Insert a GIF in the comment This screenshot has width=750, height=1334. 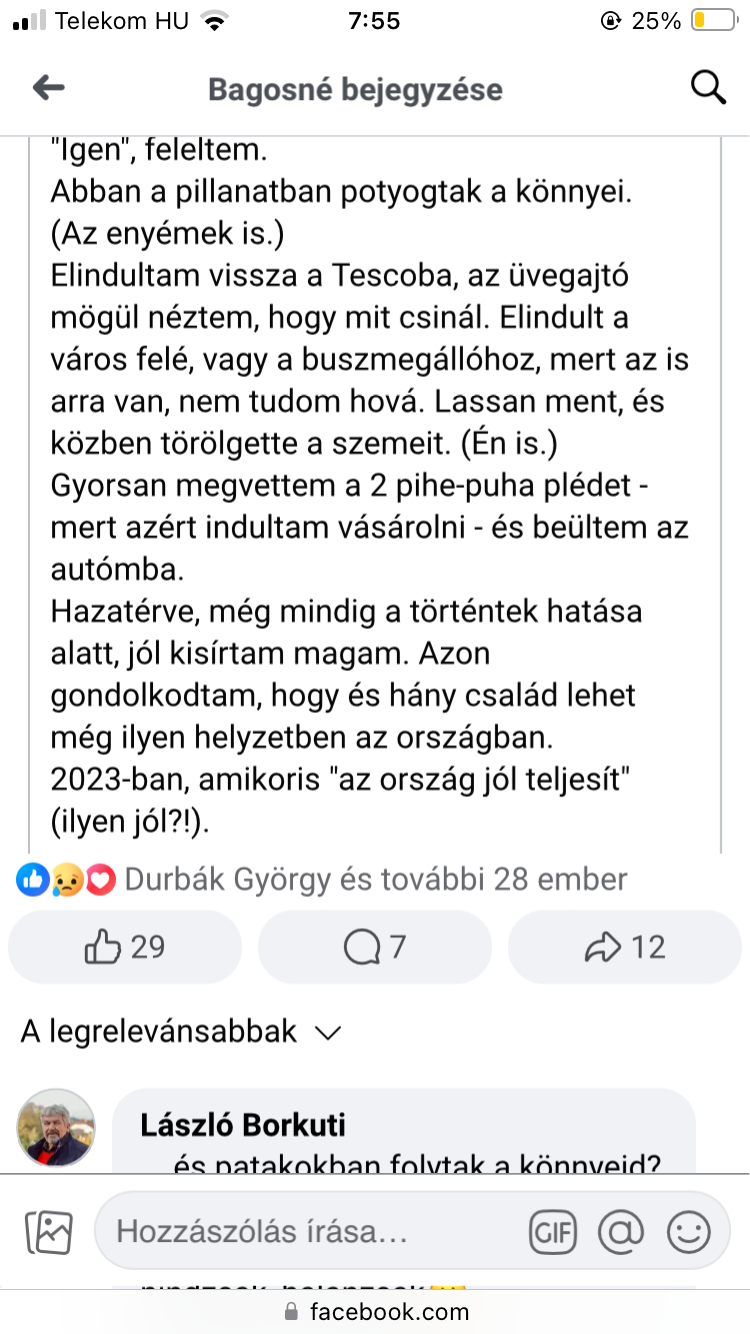[553, 1232]
